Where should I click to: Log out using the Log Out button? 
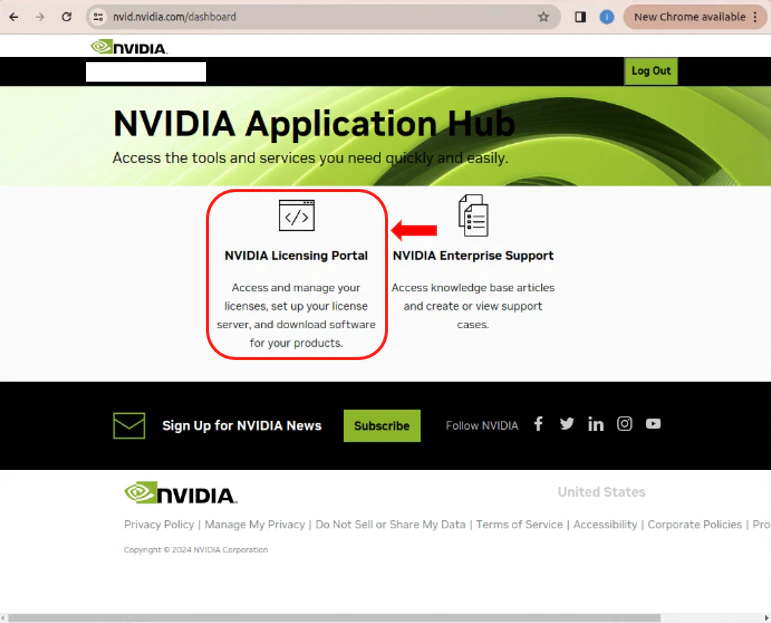pos(651,71)
